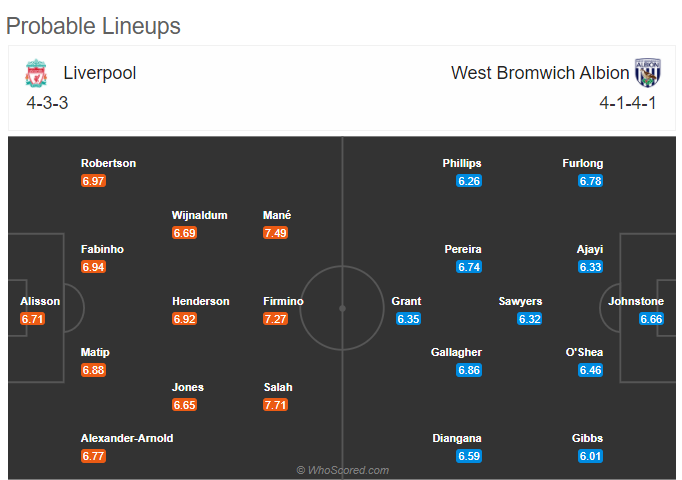
Task: Click Gibbs' 6.01 blue rating badge
Action: pos(590,457)
